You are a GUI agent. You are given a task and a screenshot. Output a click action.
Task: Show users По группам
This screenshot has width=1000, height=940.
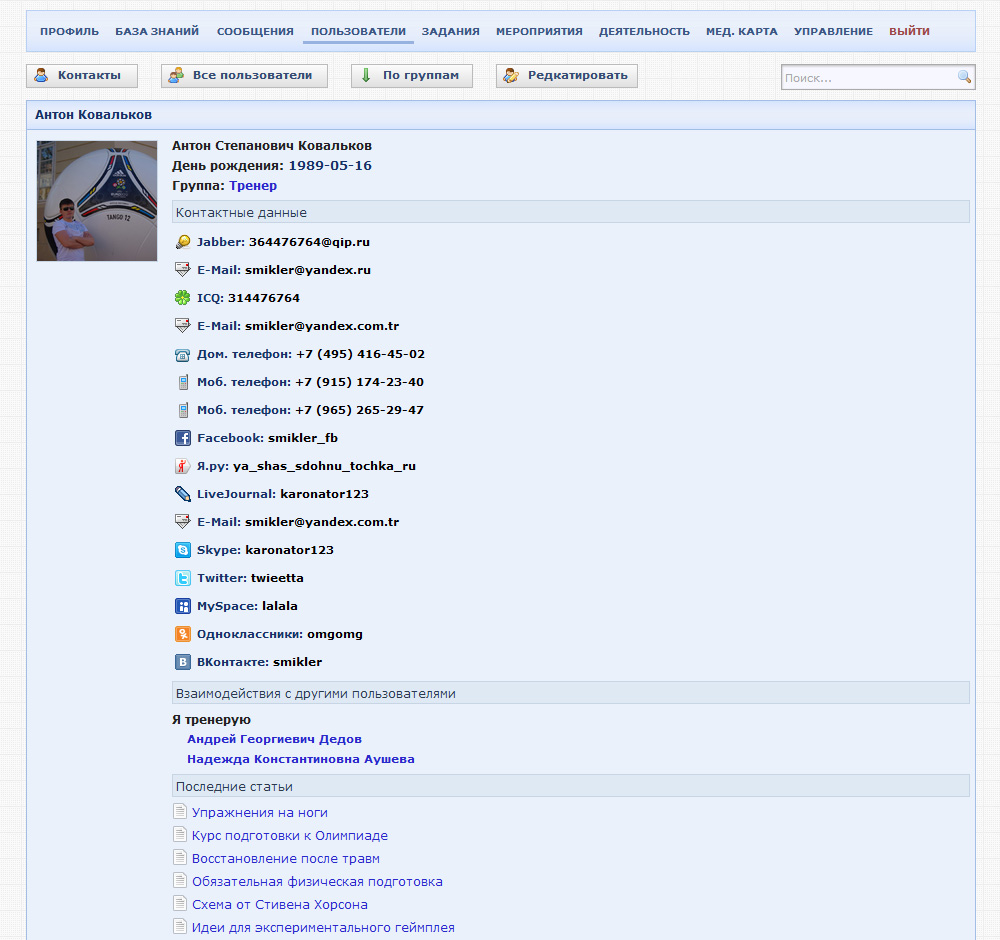[411, 76]
